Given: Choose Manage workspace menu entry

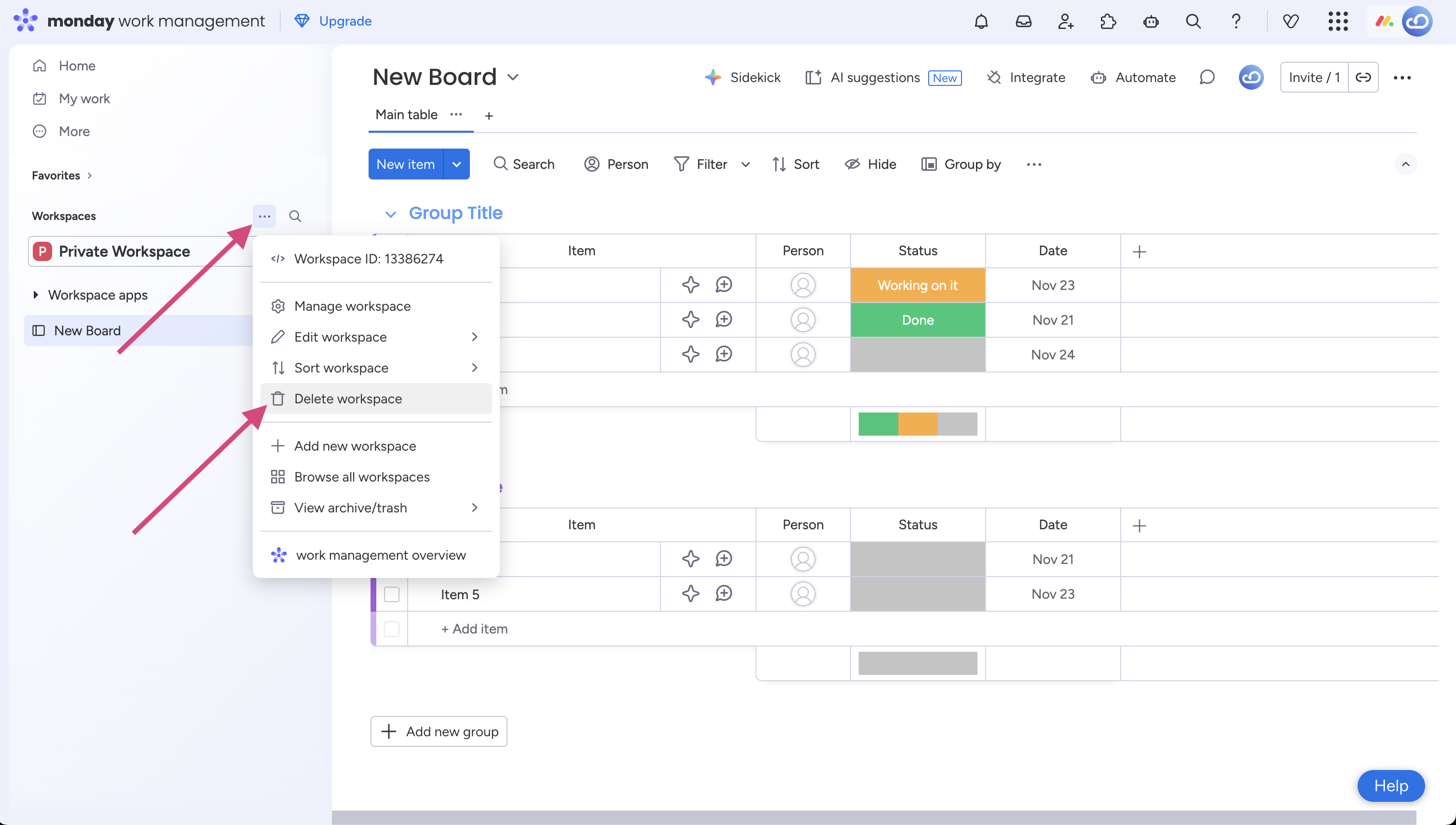Looking at the screenshot, I should (x=352, y=306).
